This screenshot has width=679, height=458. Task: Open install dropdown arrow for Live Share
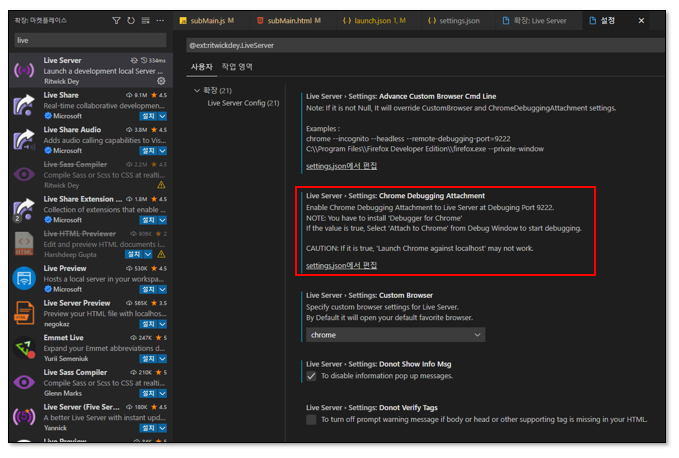[x=162, y=116]
